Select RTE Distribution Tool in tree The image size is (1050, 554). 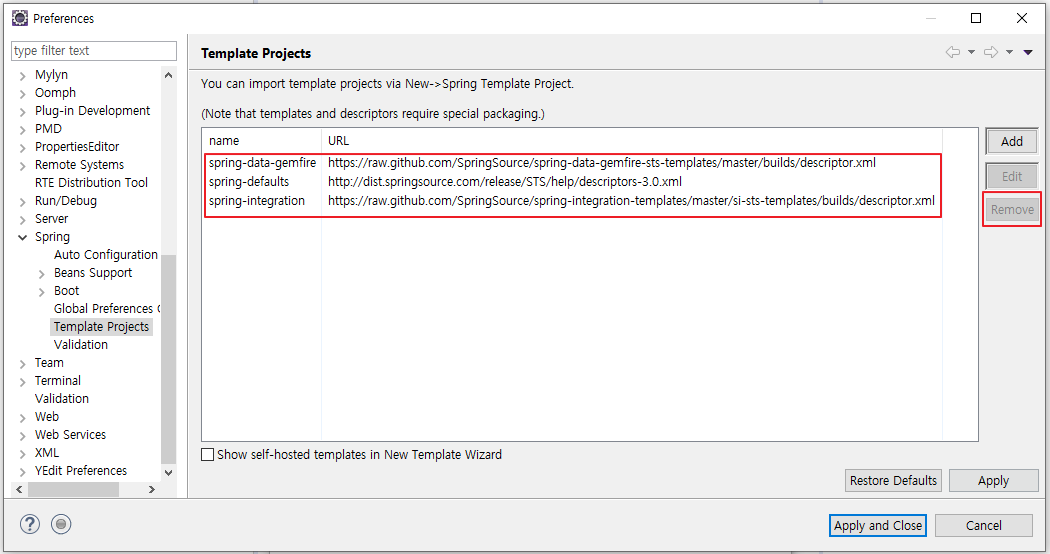[91, 182]
